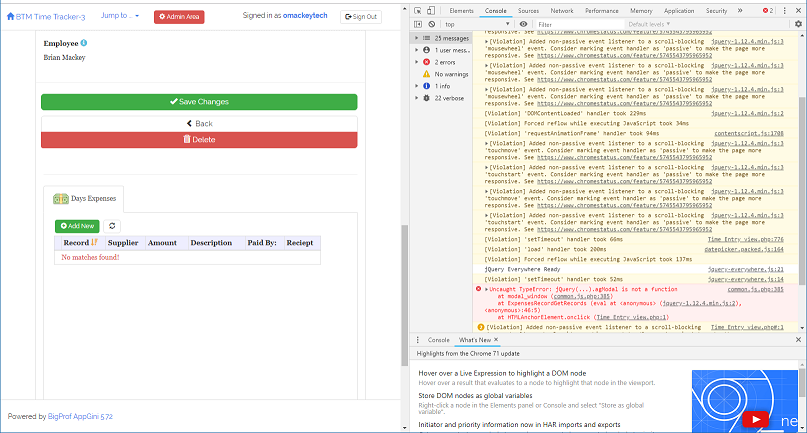Open the Jump to dropdown
The image size is (807, 433).
[x=119, y=15]
